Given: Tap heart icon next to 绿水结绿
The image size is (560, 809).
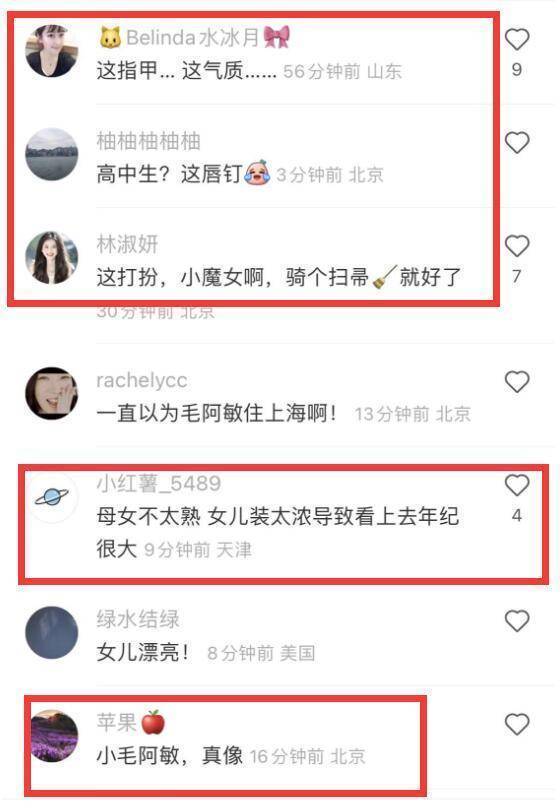Looking at the screenshot, I should click(x=517, y=621).
